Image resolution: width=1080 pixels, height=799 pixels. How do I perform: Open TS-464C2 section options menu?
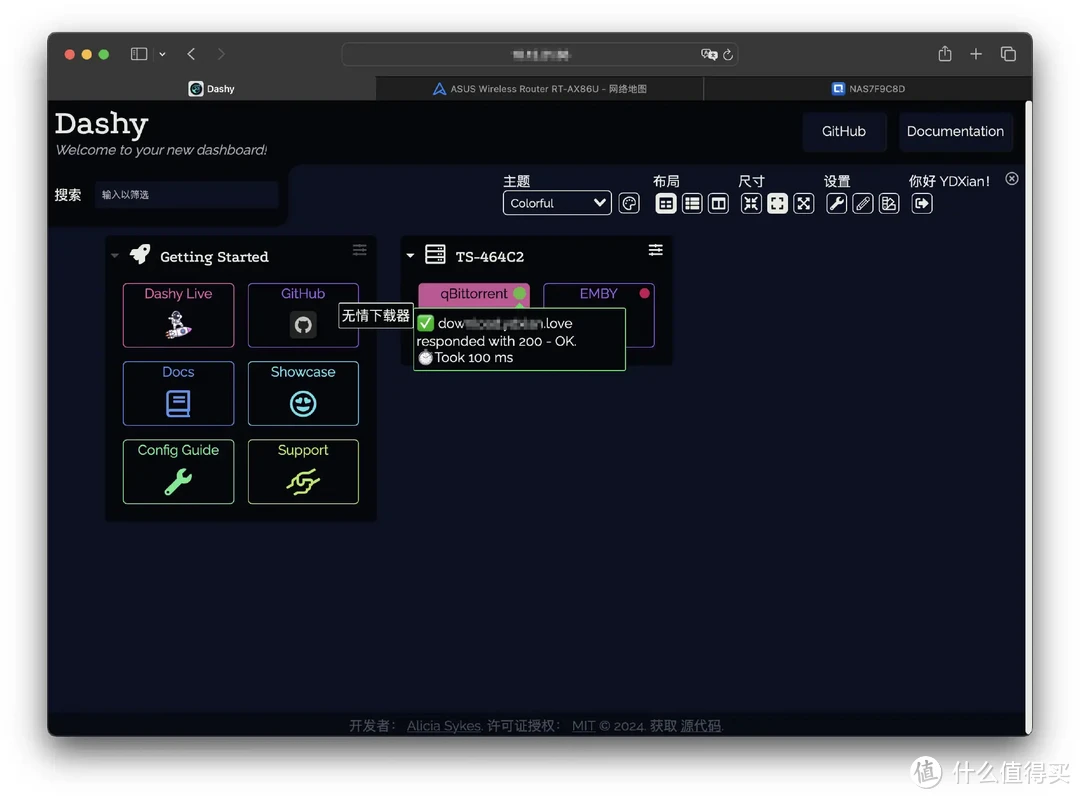tap(656, 250)
